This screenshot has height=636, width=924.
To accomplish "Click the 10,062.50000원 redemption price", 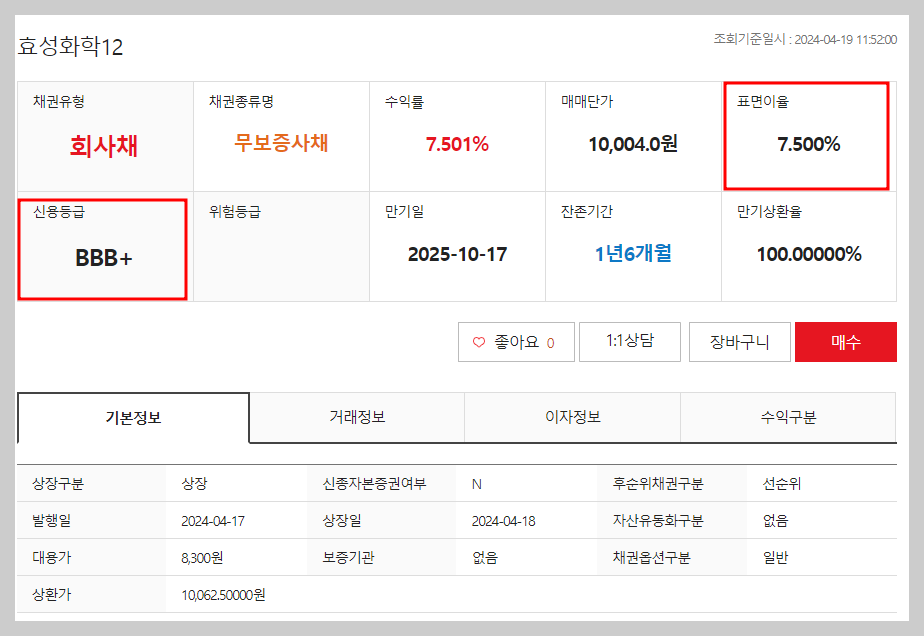I will (223, 595).
